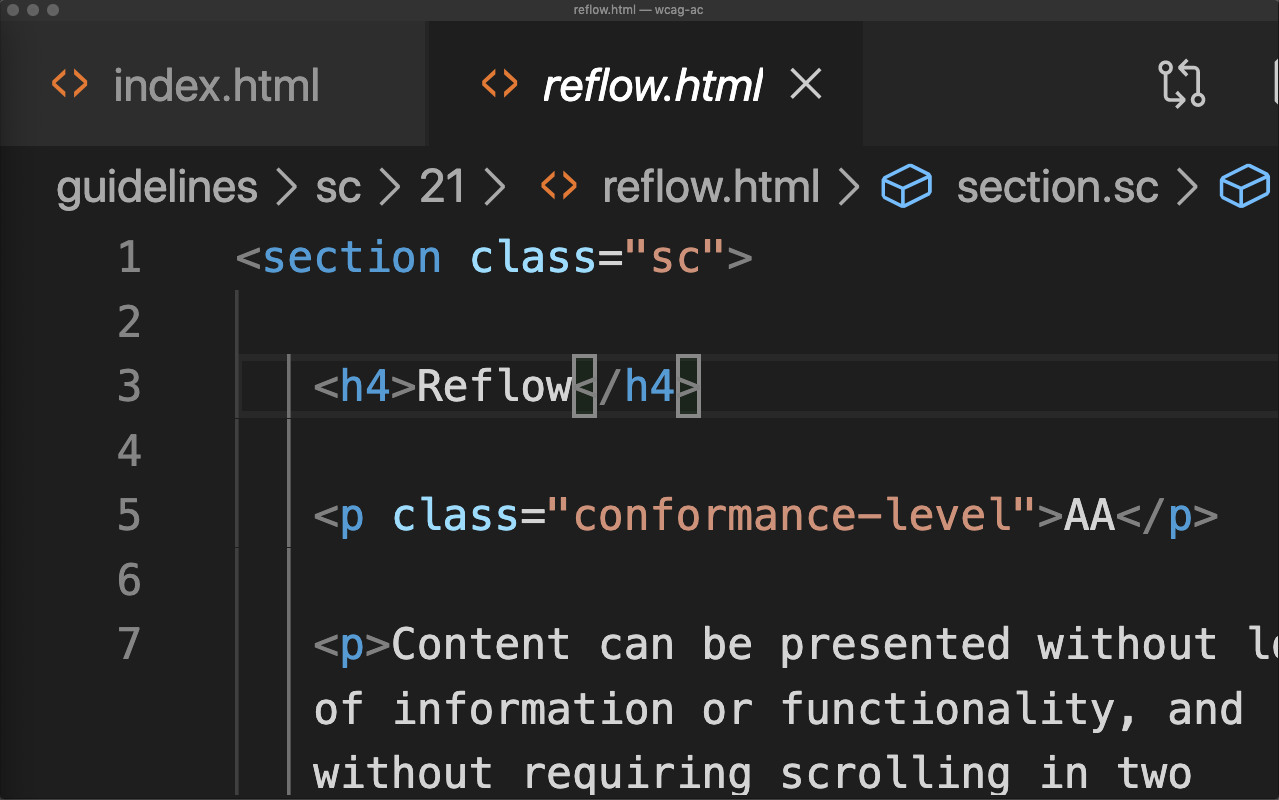The width and height of the screenshot is (1279, 800).
Task: Click the closing h4 tag
Action: point(635,386)
